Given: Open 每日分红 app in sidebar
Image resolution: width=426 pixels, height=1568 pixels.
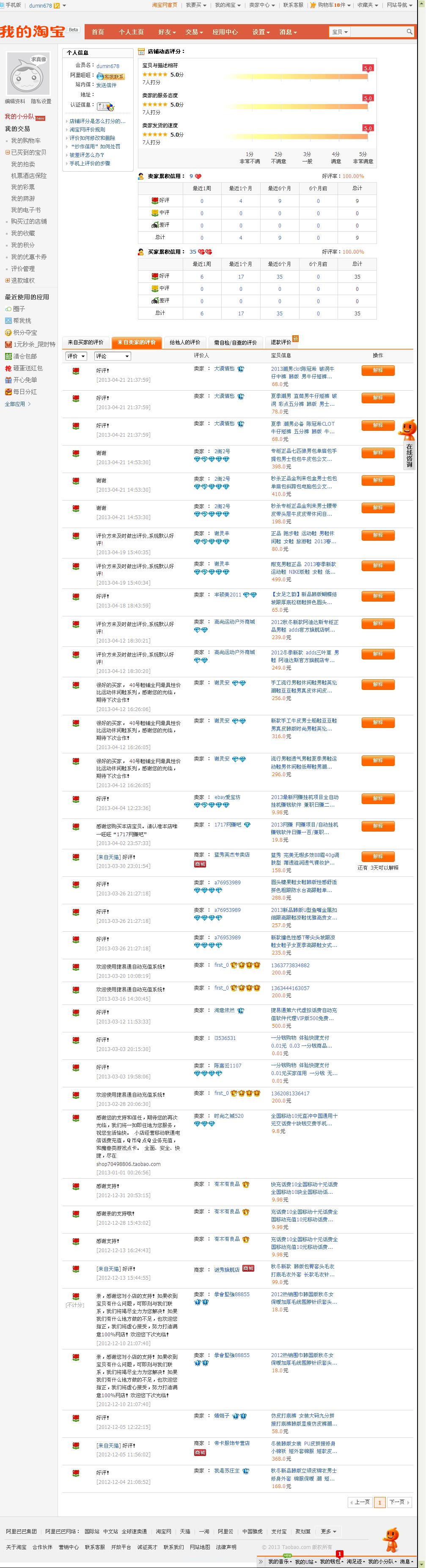Looking at the screenshot, I should click(21, 391).
